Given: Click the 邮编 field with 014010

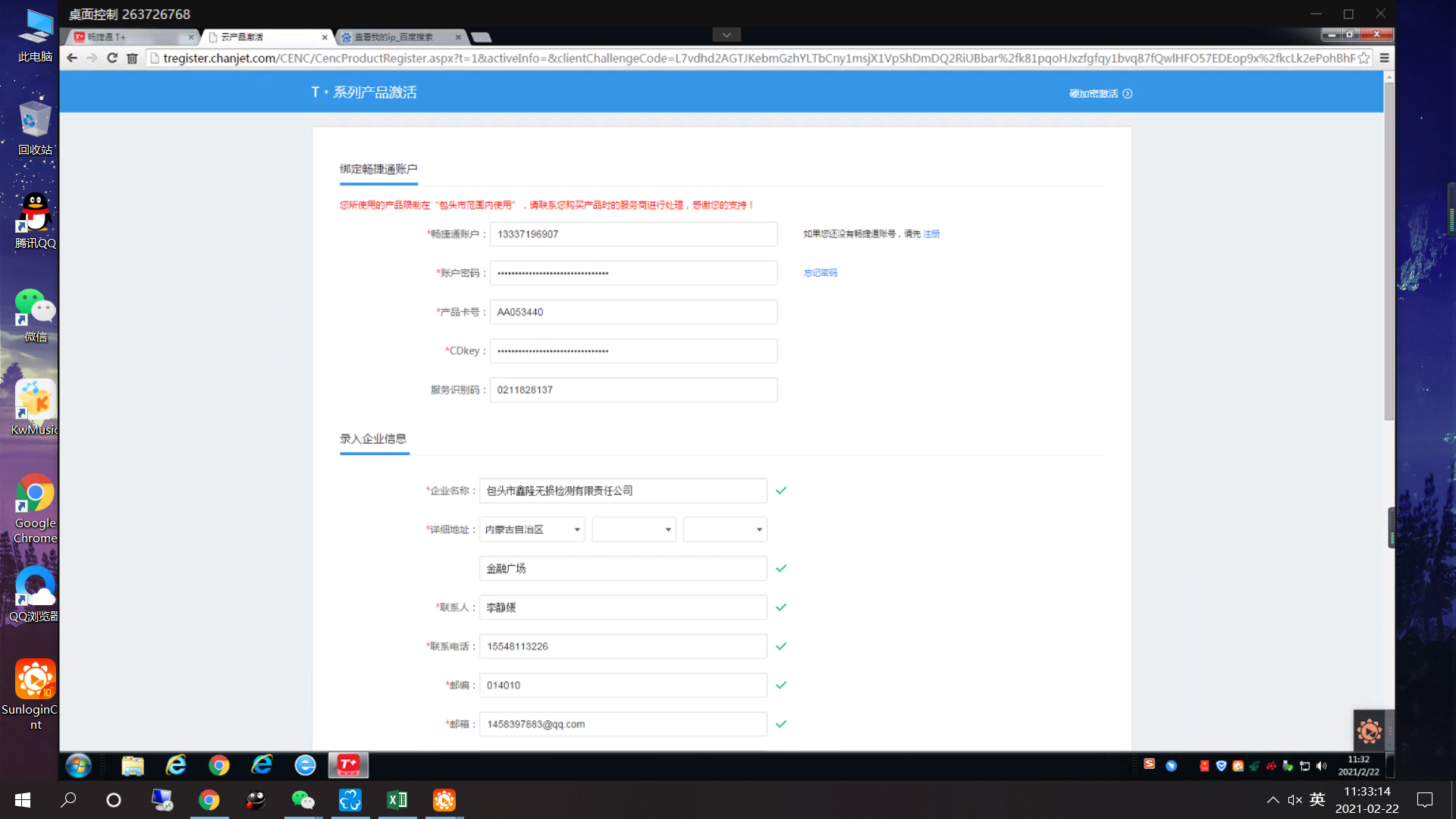Looking at the screenshot, I should (x=623, y=686).
